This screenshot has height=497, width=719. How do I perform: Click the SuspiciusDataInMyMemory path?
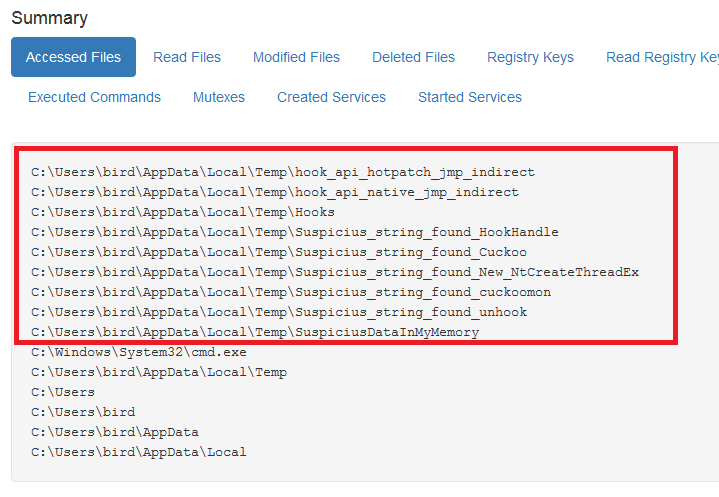coord(255,332)
